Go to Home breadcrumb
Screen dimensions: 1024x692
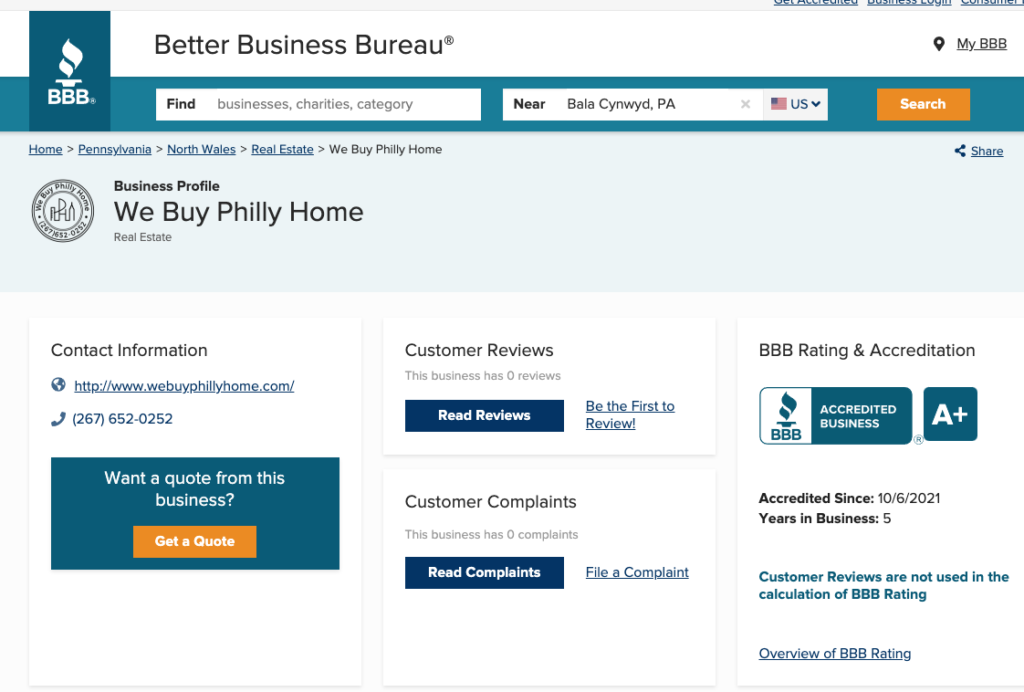46,149
